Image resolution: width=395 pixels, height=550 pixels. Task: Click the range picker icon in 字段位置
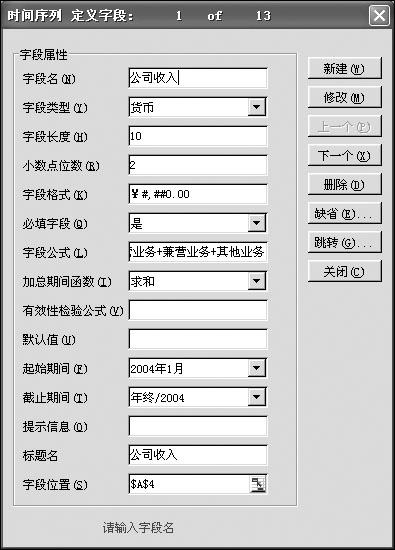[x=258, y=484]
